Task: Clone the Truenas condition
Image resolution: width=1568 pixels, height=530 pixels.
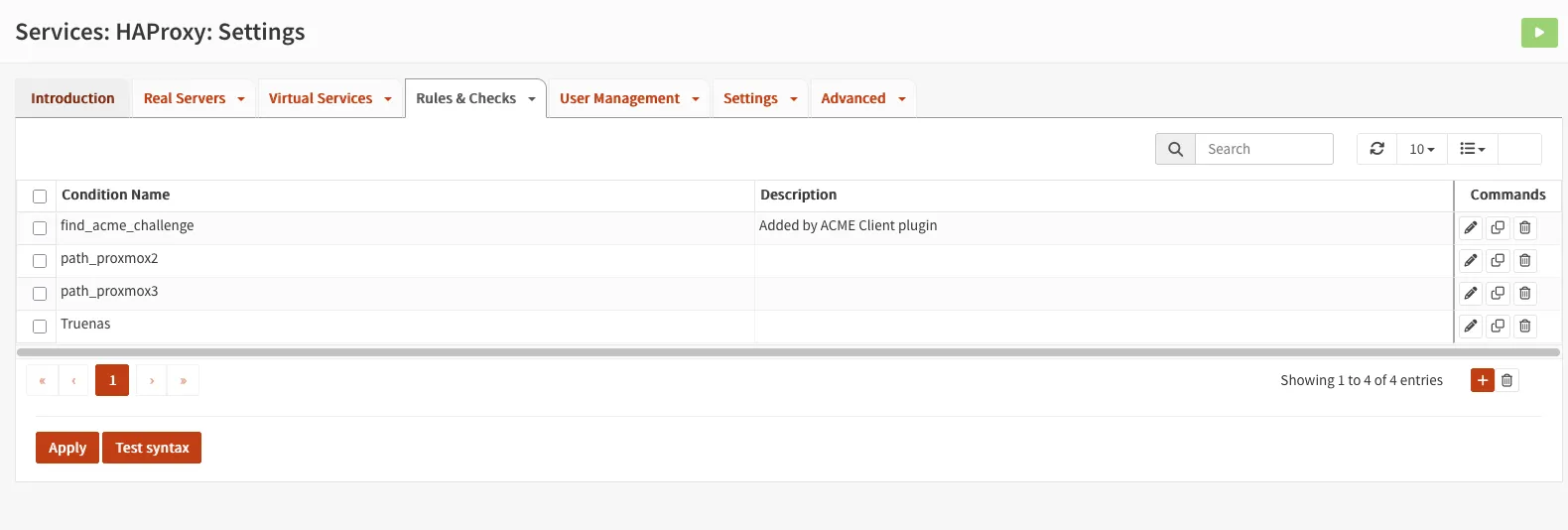Action: point(1498,327)
